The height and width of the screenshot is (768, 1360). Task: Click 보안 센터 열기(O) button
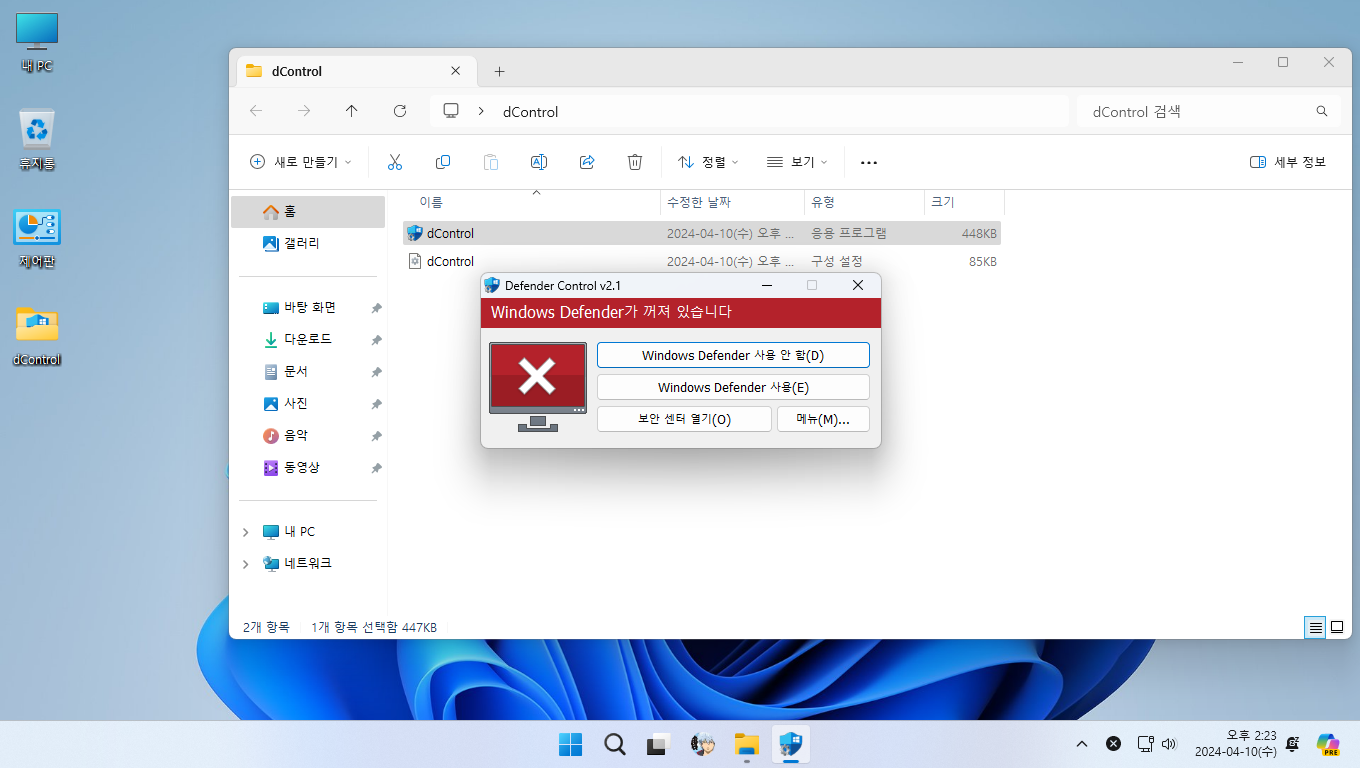(684, 419)
